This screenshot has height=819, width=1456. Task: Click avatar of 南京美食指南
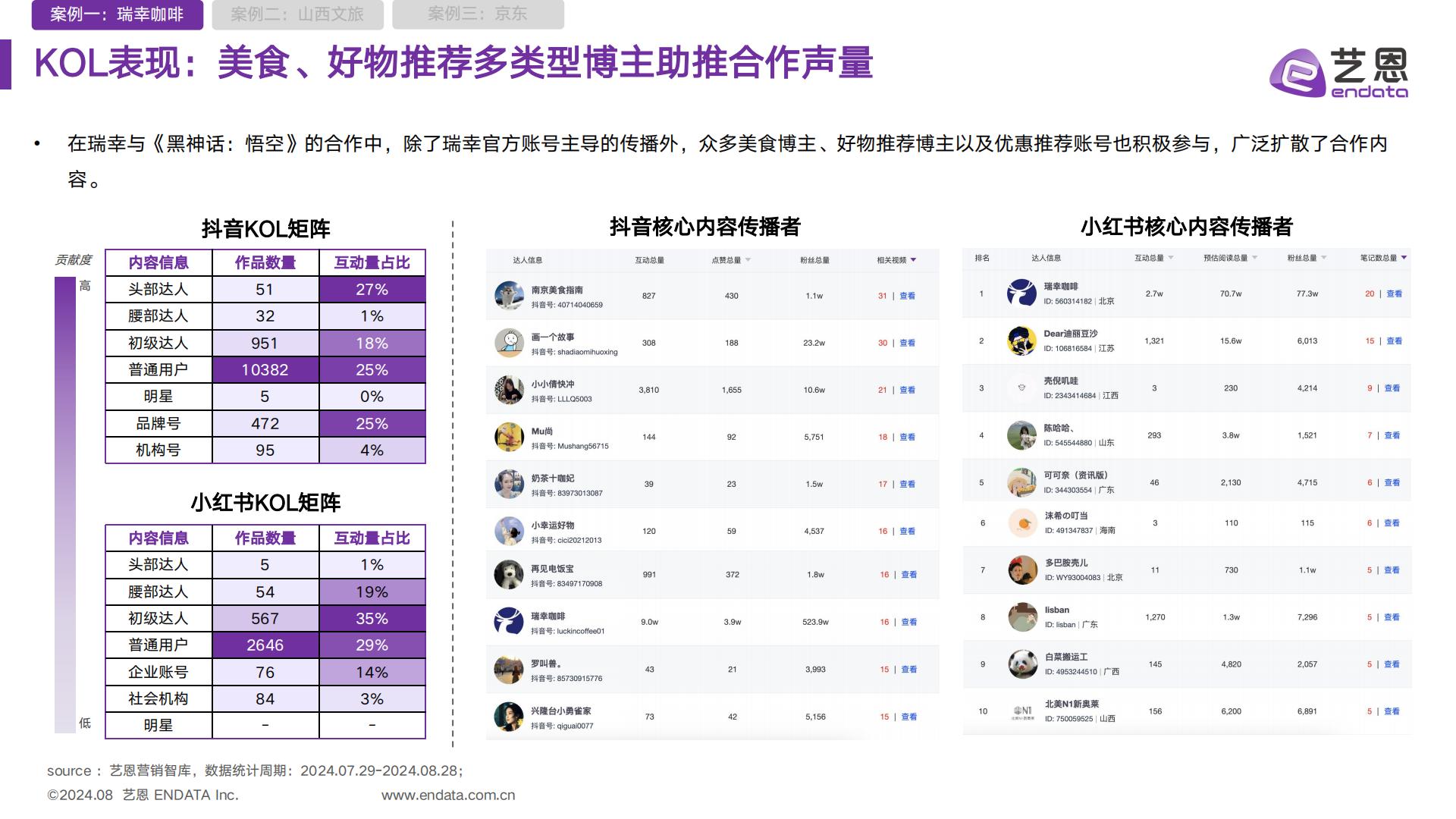(509, 296)
